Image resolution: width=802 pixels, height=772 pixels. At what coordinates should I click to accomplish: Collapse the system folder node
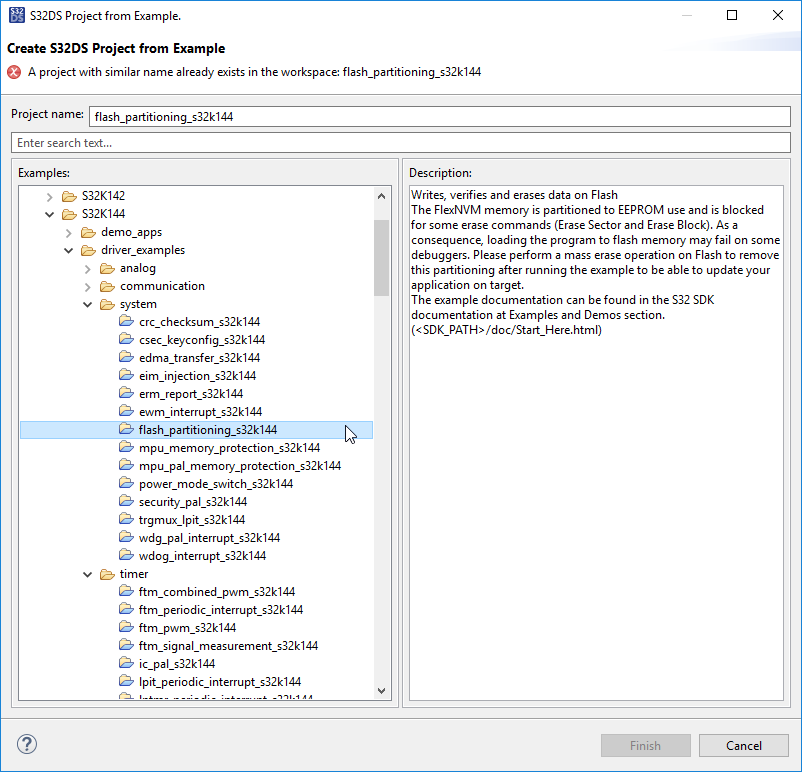click(87, 305)
